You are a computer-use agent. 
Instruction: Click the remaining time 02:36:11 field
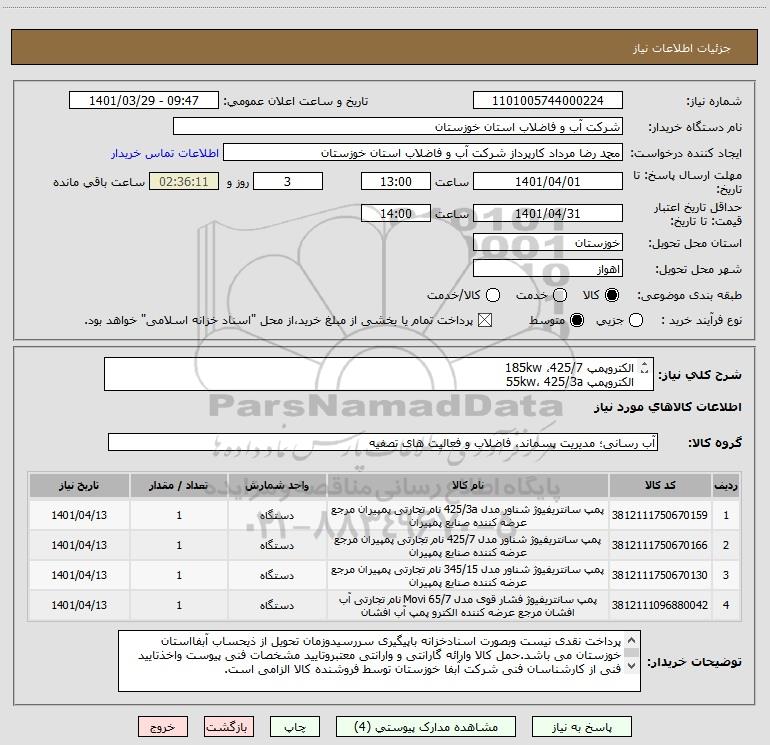[x=184, y=182]
